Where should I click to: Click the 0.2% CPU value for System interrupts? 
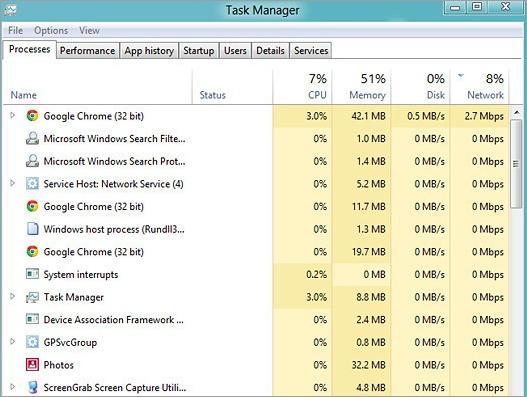pos(316,274)
